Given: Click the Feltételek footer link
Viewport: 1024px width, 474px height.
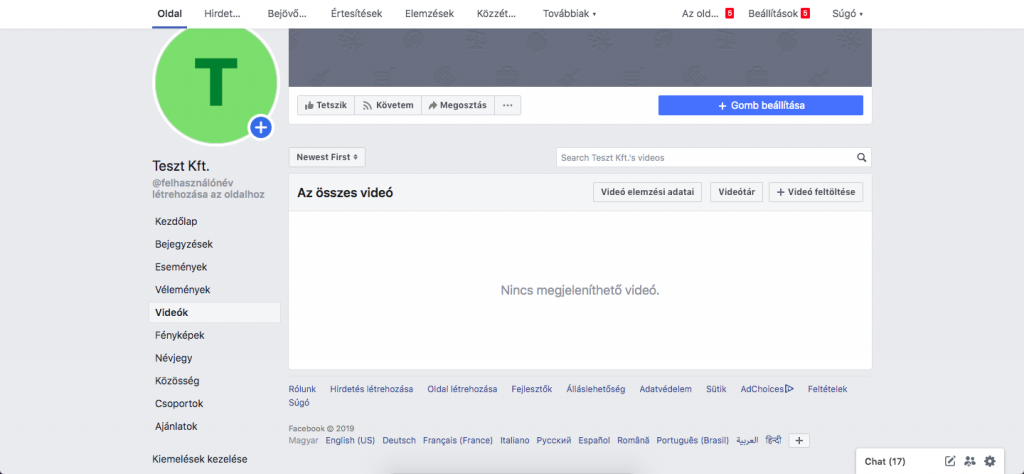Looking at the screenshot, I should point(827,389).
